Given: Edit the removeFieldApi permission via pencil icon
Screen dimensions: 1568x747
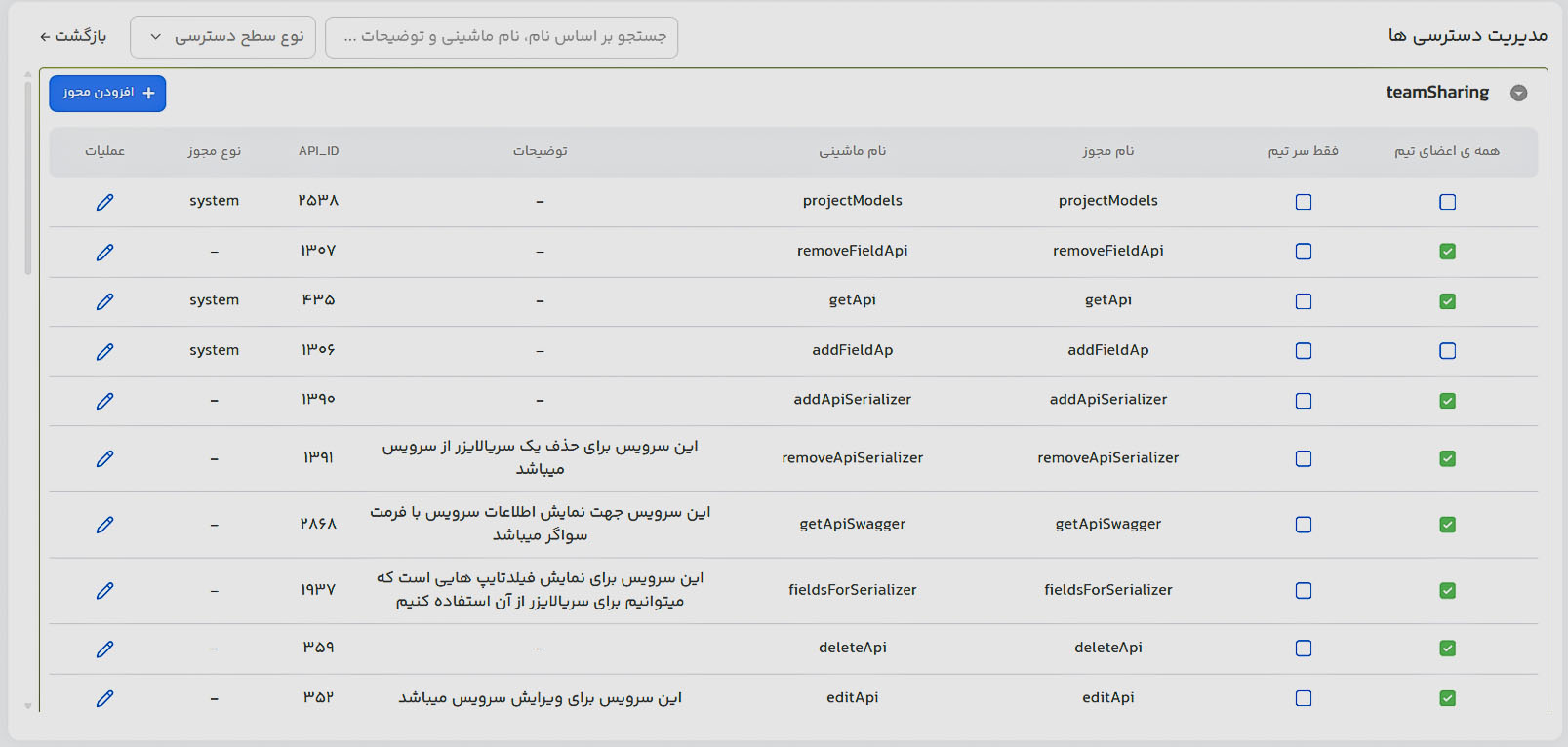Looking at the screenshot, I should coord(104,252).
